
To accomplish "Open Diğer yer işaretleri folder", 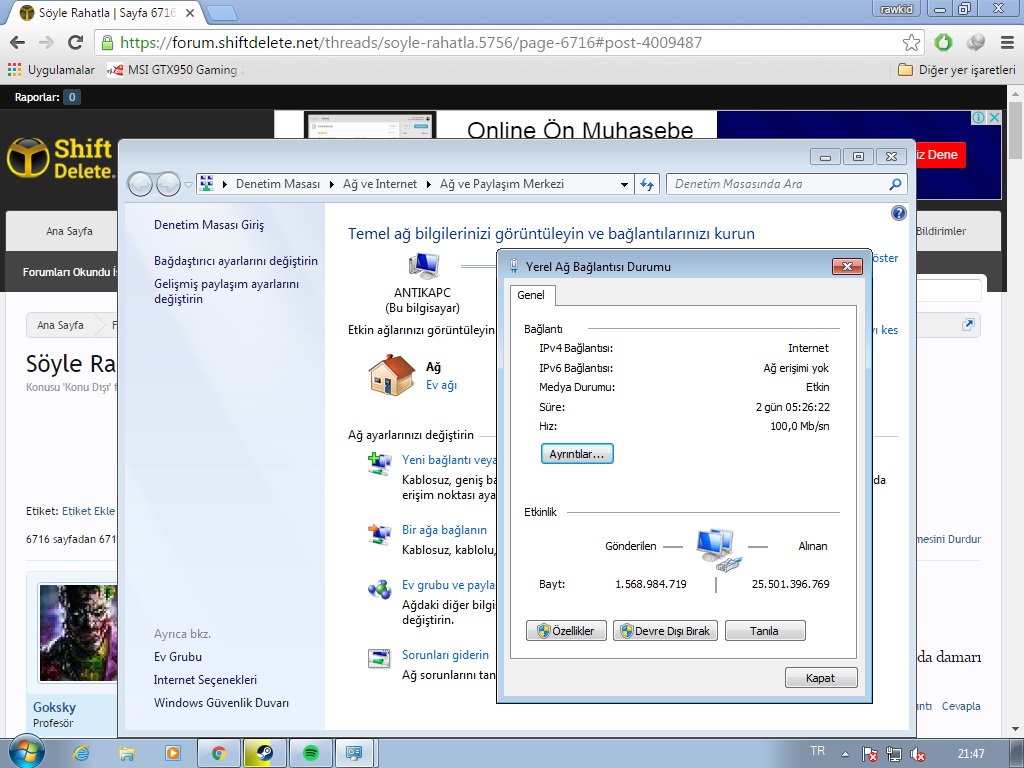I will pos(957,70).
